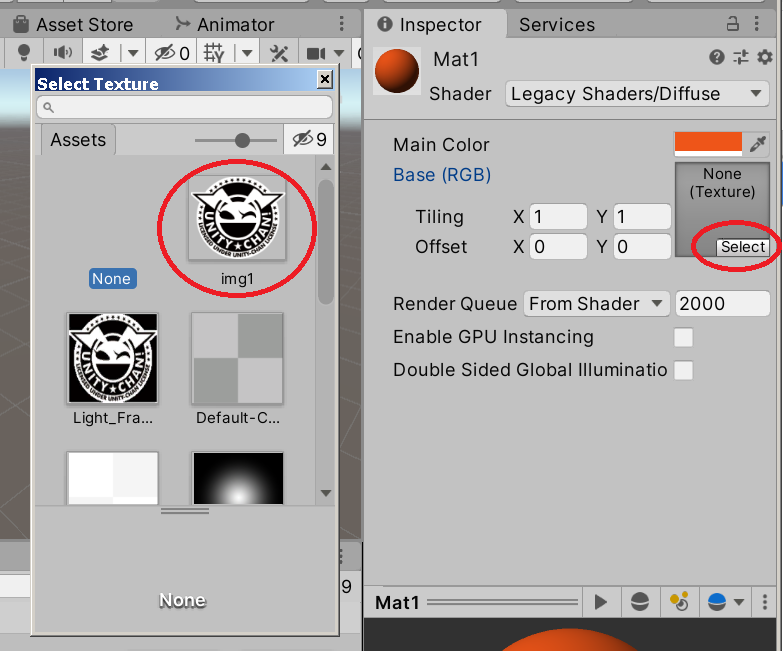This screenshot has height=651, width=783.
Task: Select the None texture option
Action: tap(112, 279)
